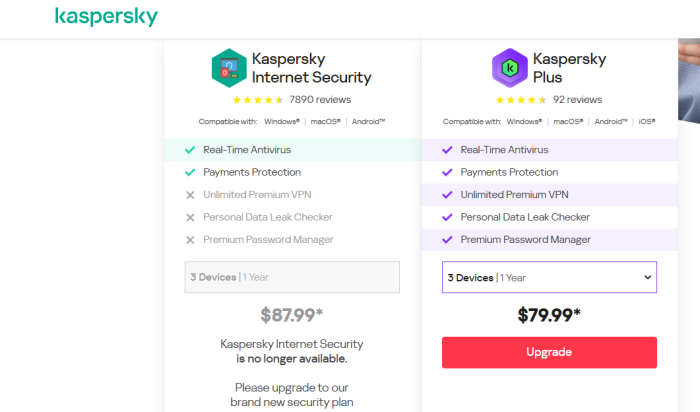Image resolution: width=700 pixels, height=412 pixels.
Task: Open the 7890 reviews link
Action: [320, 100]
